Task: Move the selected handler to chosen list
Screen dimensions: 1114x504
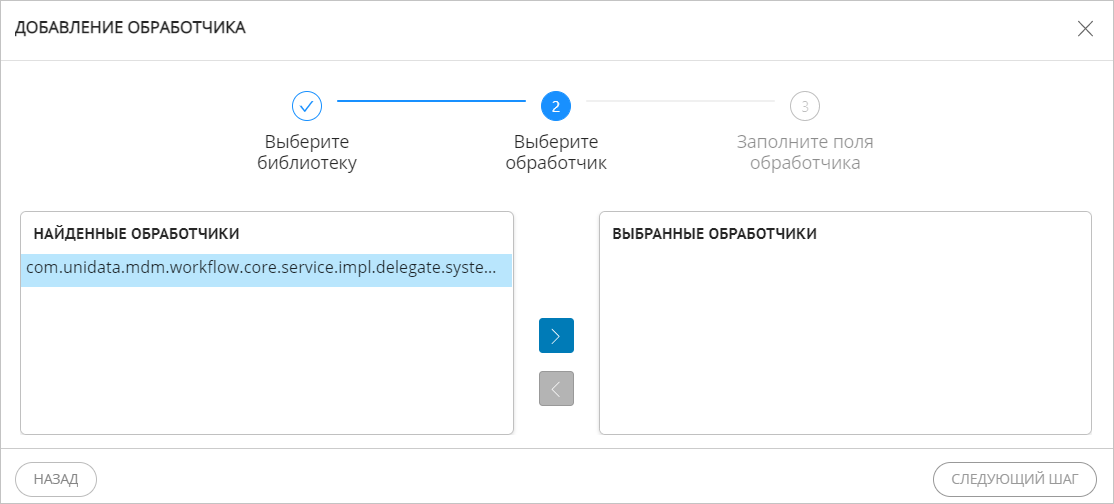Action: tap(556, 336)
